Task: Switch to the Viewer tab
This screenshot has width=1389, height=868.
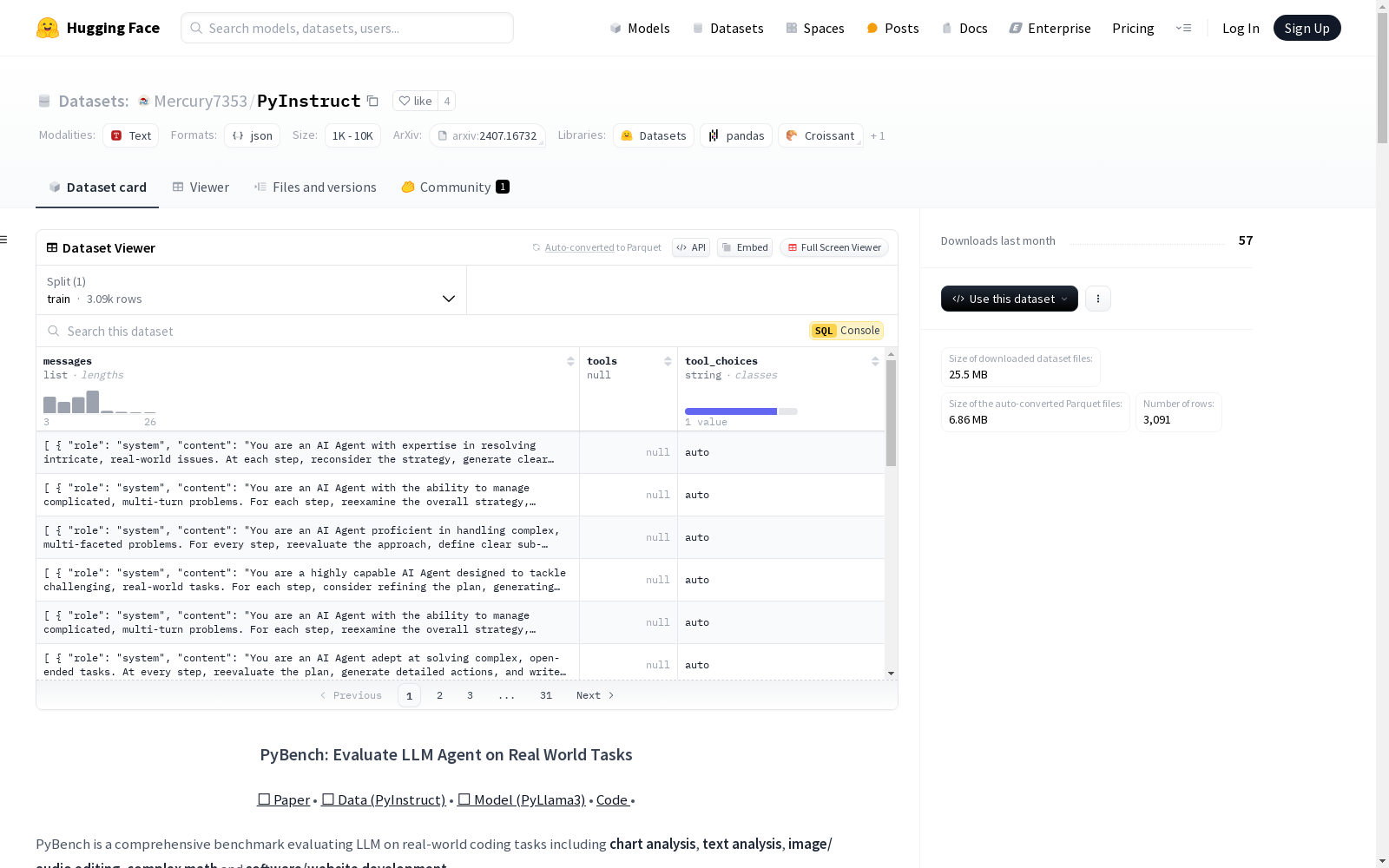Action: pyautogui.click(x=201, y=187)
